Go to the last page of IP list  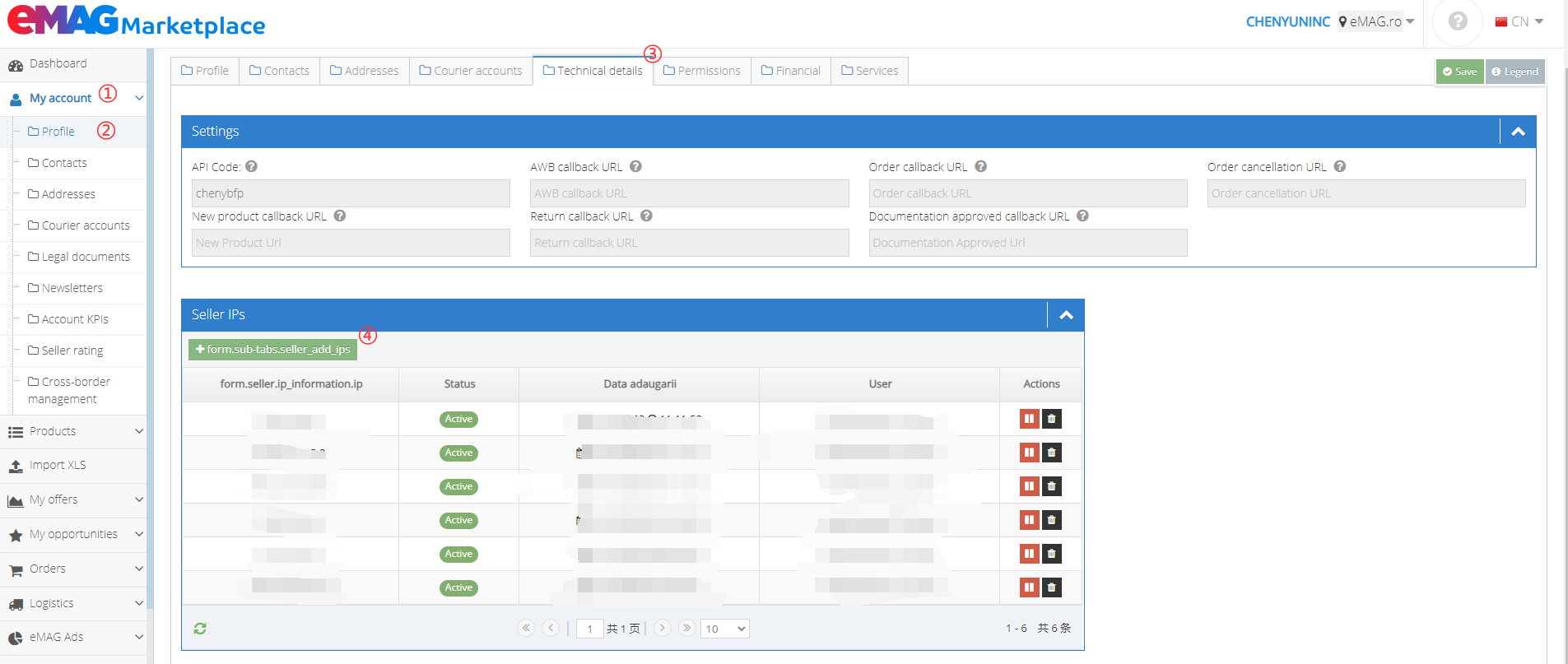coord(686,628)
